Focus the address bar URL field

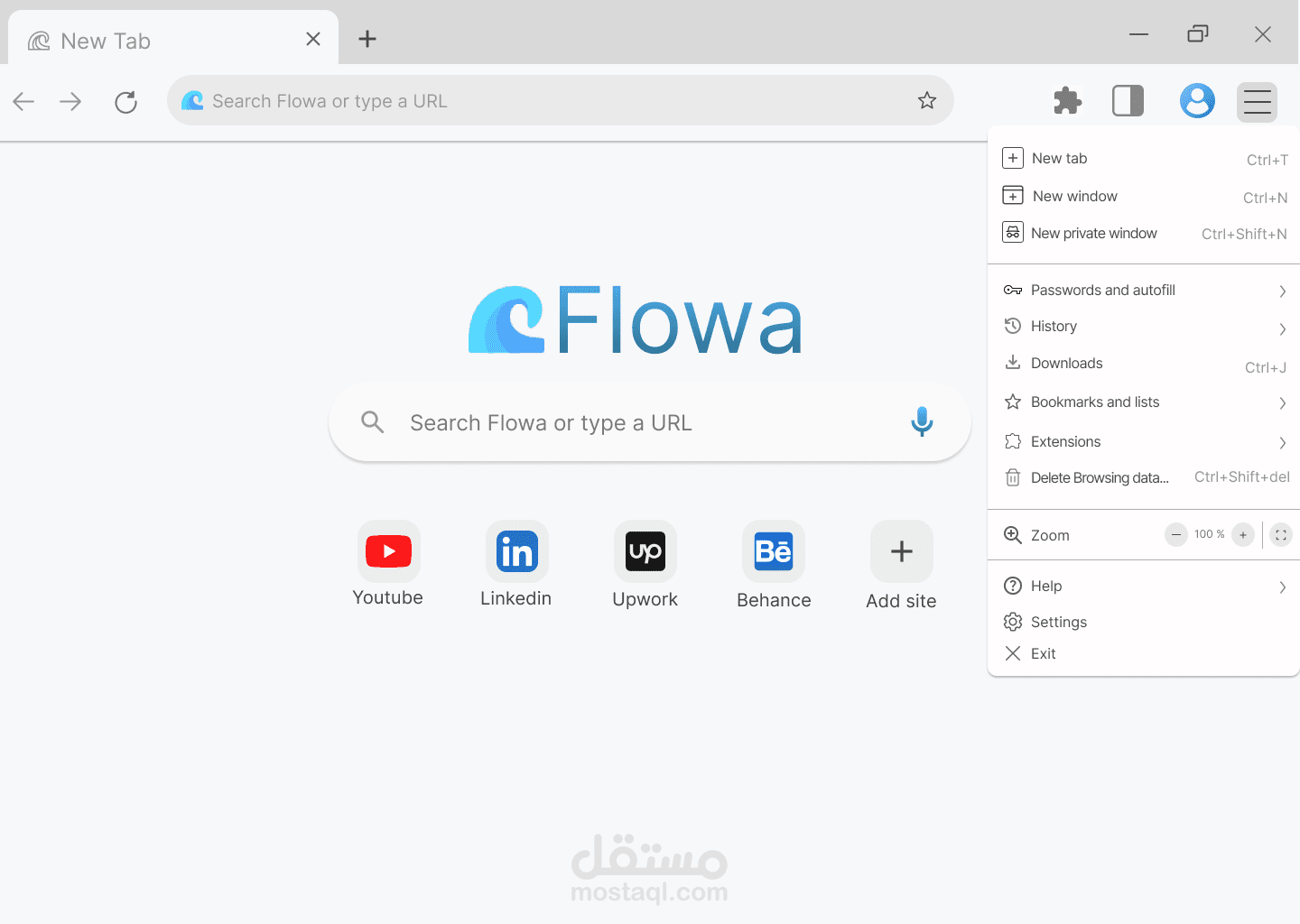[560, 100]
